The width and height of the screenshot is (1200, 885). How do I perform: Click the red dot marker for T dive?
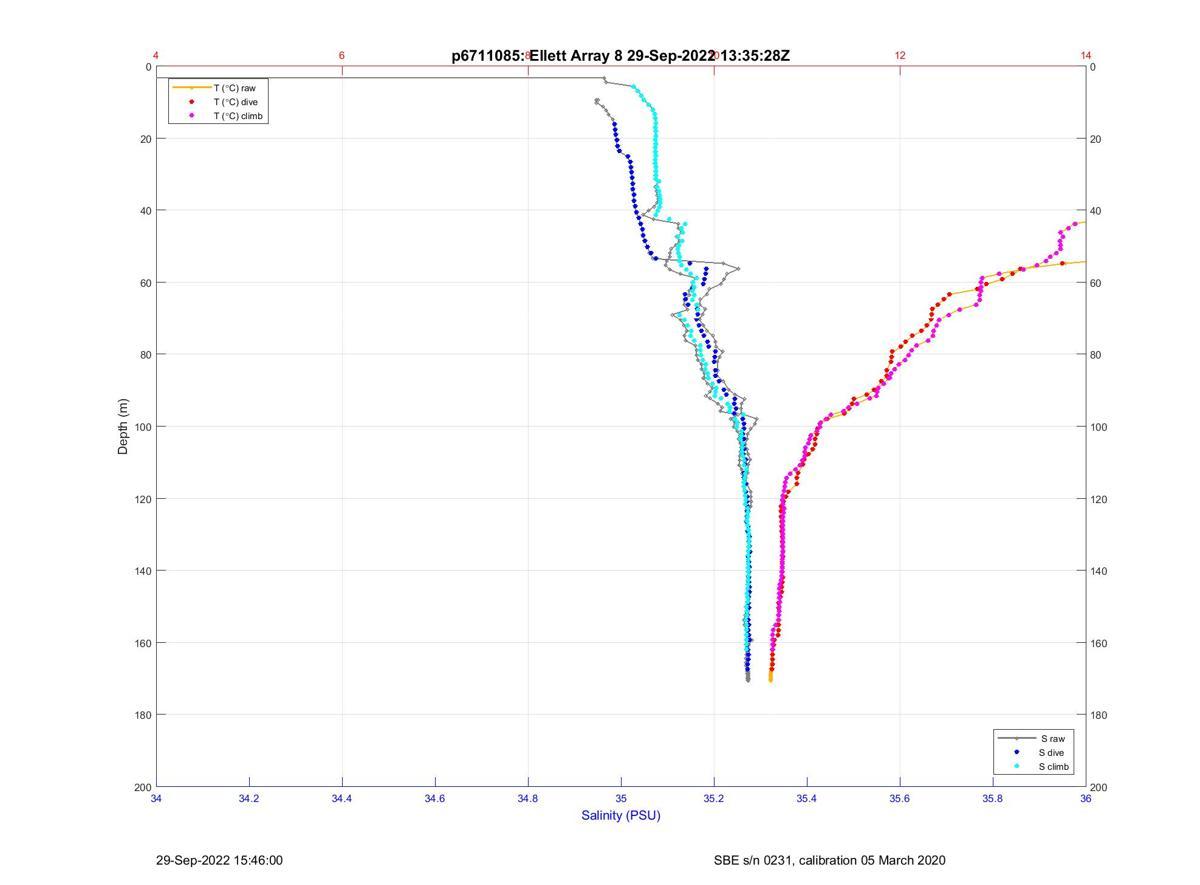pyautogui.click(x=191, y=102)
